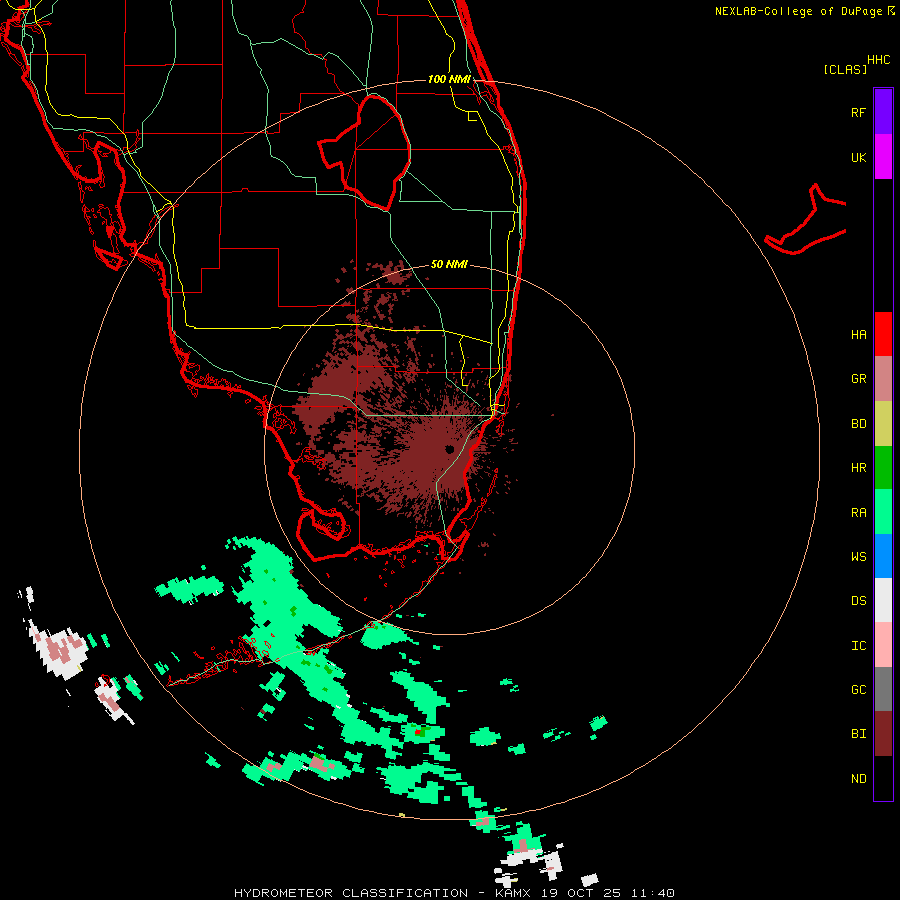This screenshot has height=900, width=900.
Task: Pick the HR dark green swatch
Action: point(883,468)
